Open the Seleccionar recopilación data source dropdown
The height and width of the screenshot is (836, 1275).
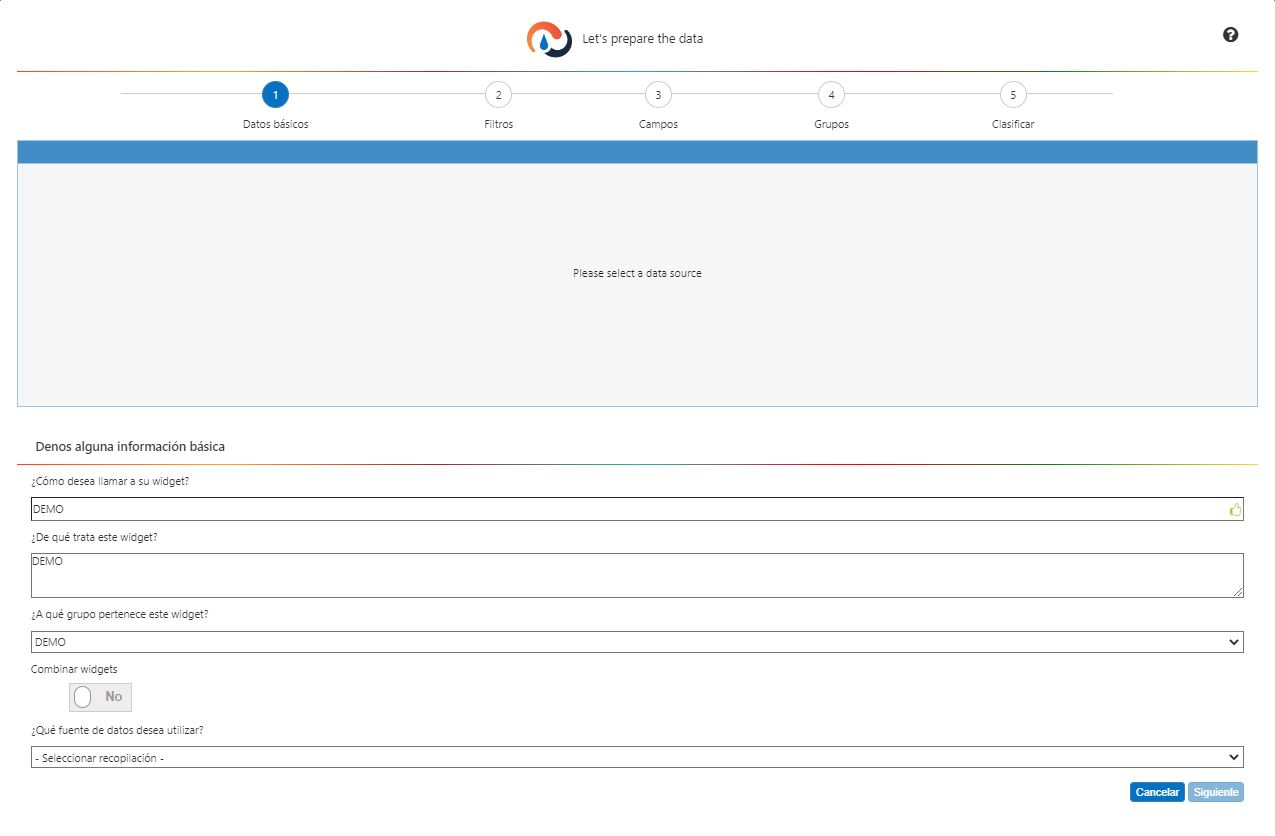pyautogui.click(x=637, y=758)
